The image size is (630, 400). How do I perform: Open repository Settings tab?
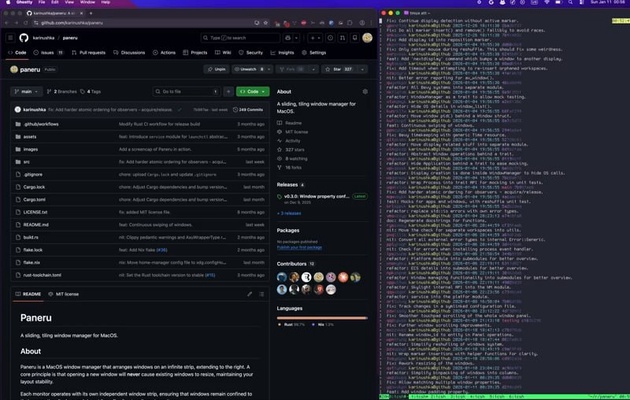click(314, 53)
